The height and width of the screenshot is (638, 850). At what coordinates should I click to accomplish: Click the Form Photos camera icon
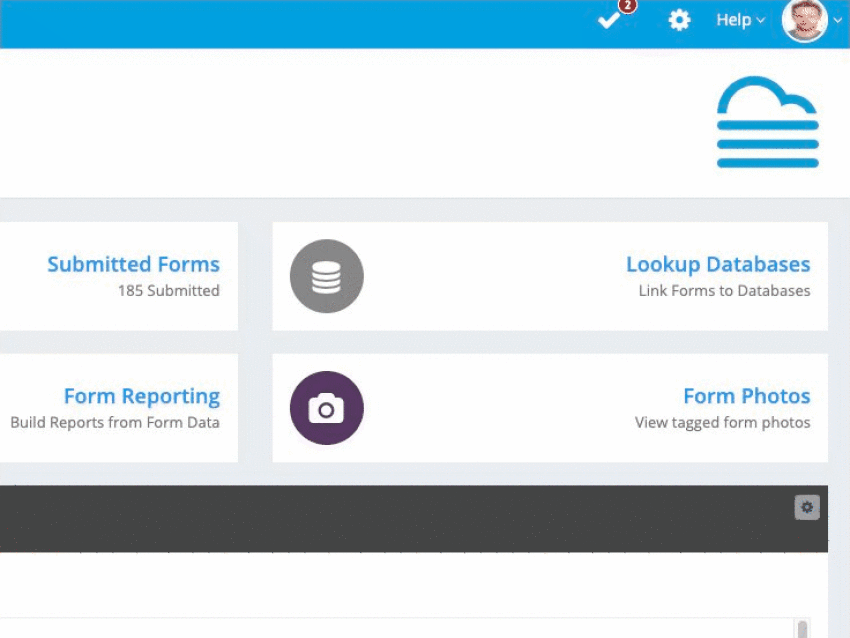326,408
